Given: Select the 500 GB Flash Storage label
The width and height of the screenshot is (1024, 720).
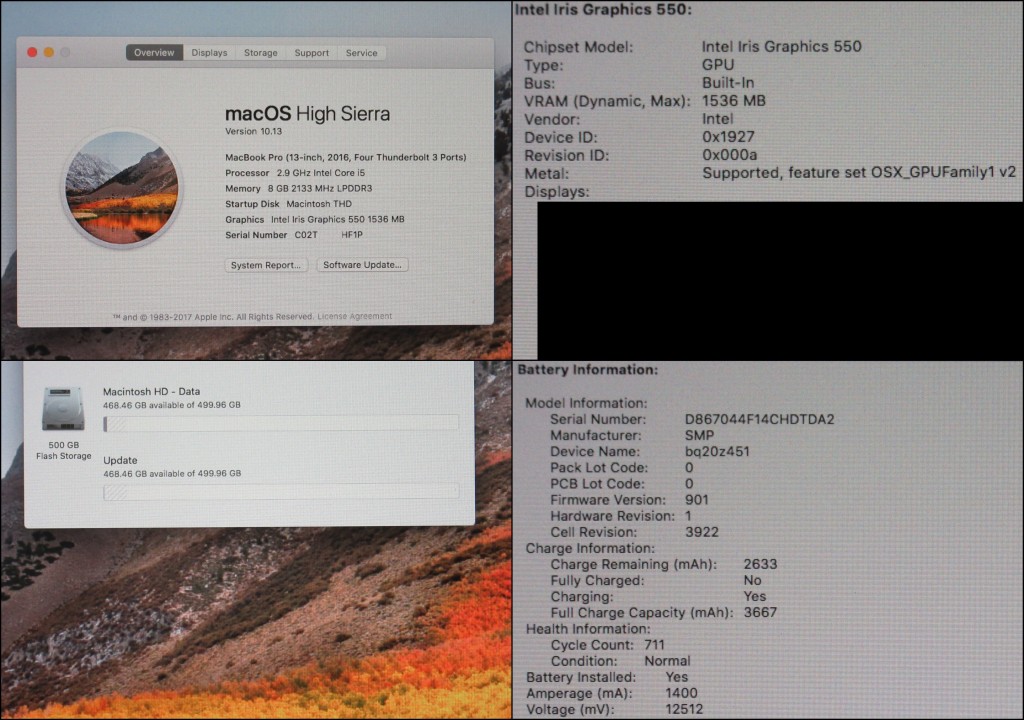Looking at the screenshot, I should (x=63, y=450).
